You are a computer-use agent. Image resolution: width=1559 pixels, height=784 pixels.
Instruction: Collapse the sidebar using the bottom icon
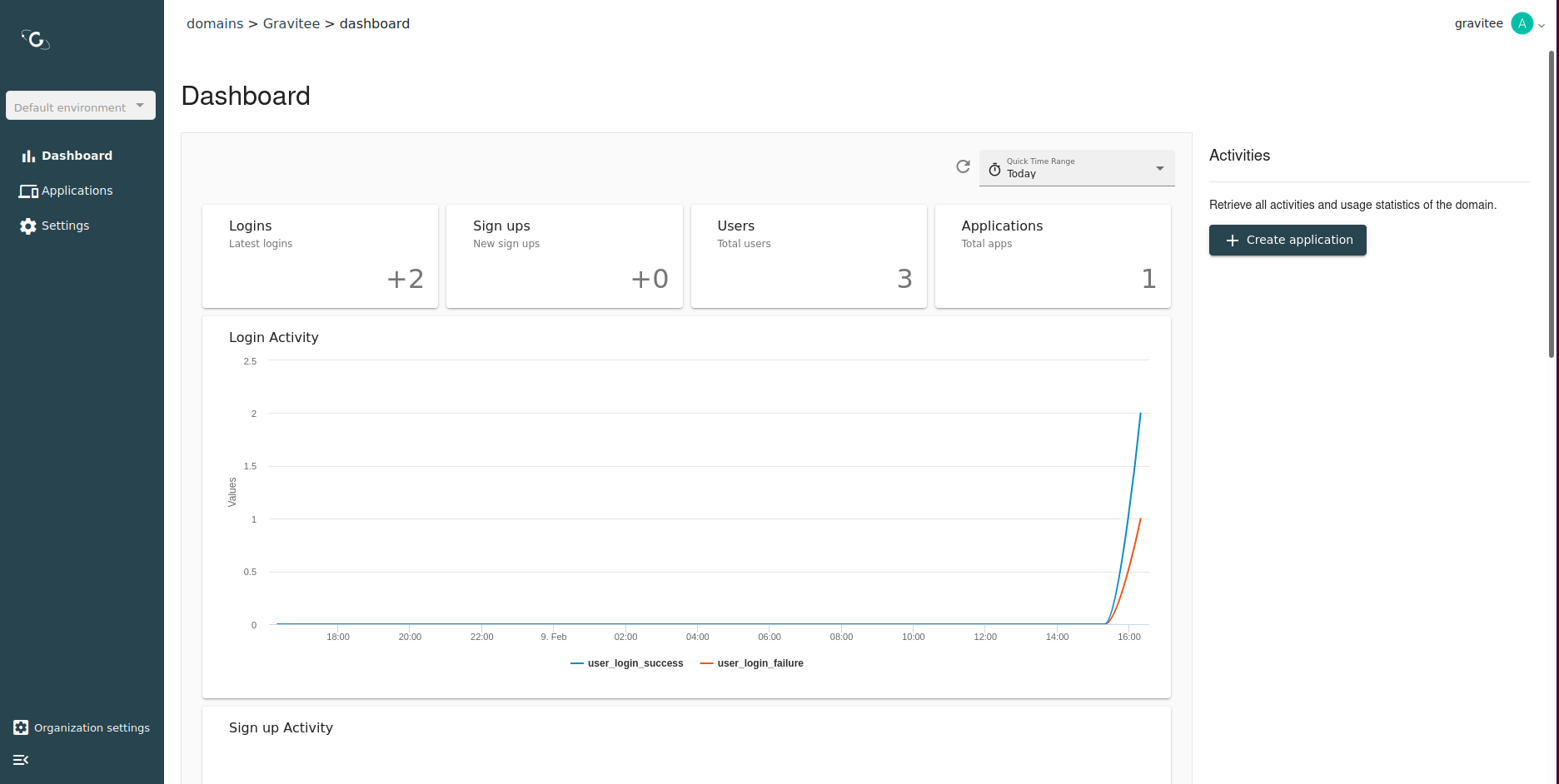pos(20,760)
